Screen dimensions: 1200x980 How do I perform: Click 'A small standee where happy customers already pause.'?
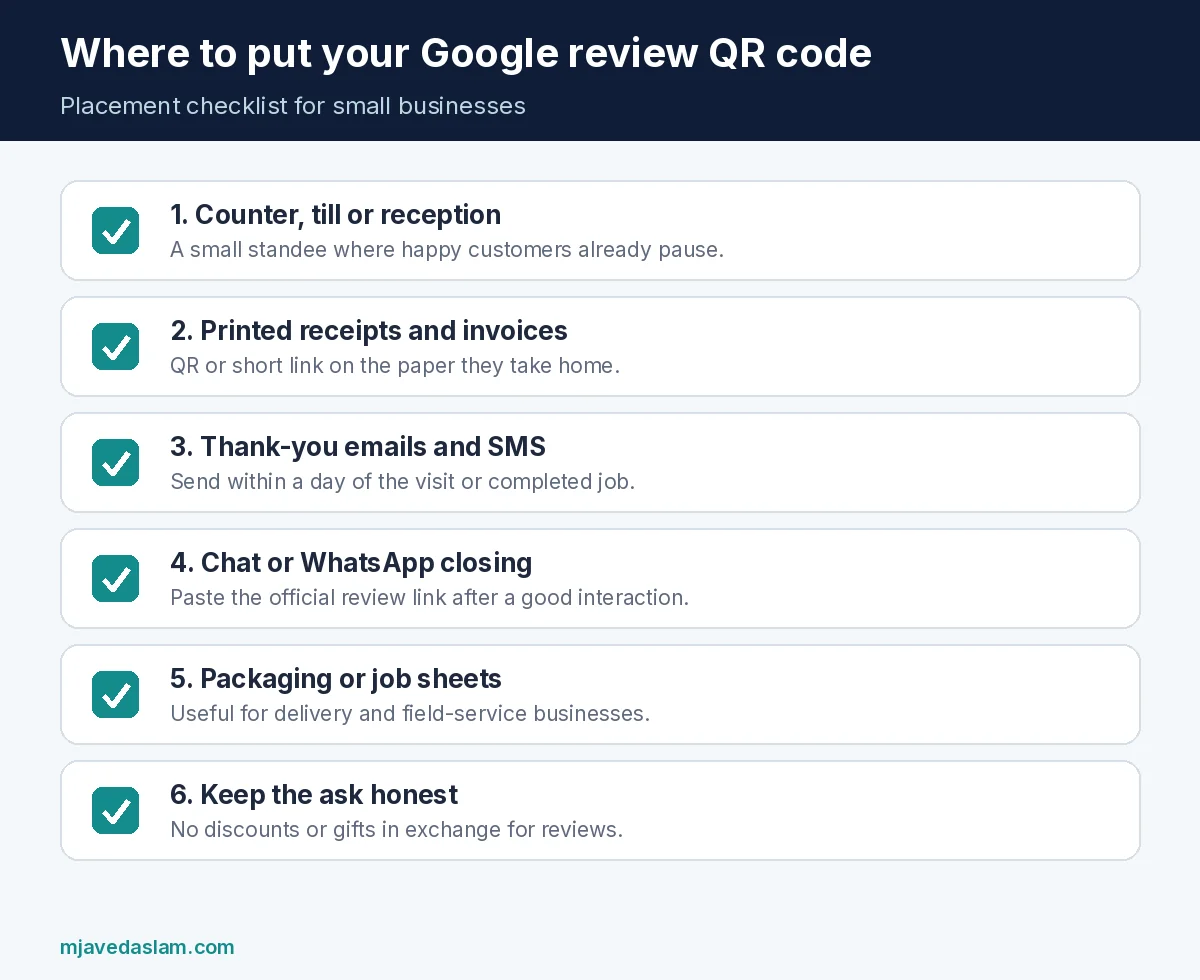click(x=447, y=250)
